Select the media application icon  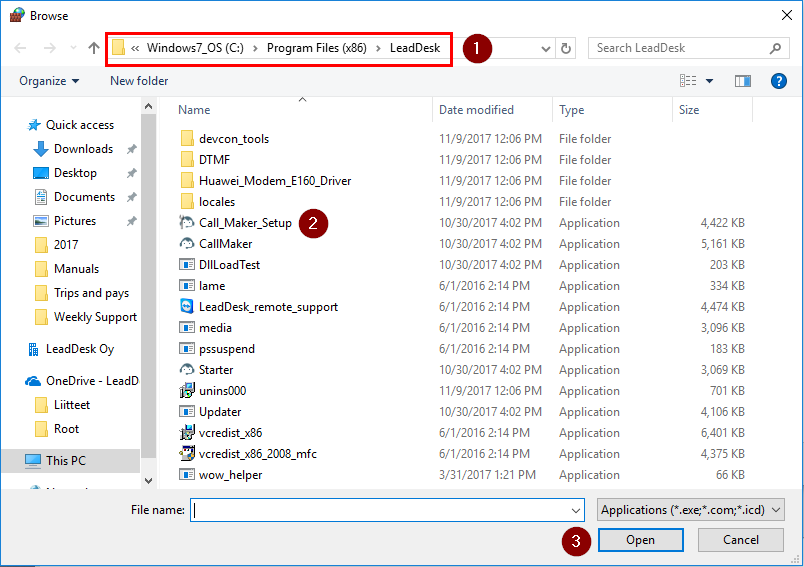[187, 328]
